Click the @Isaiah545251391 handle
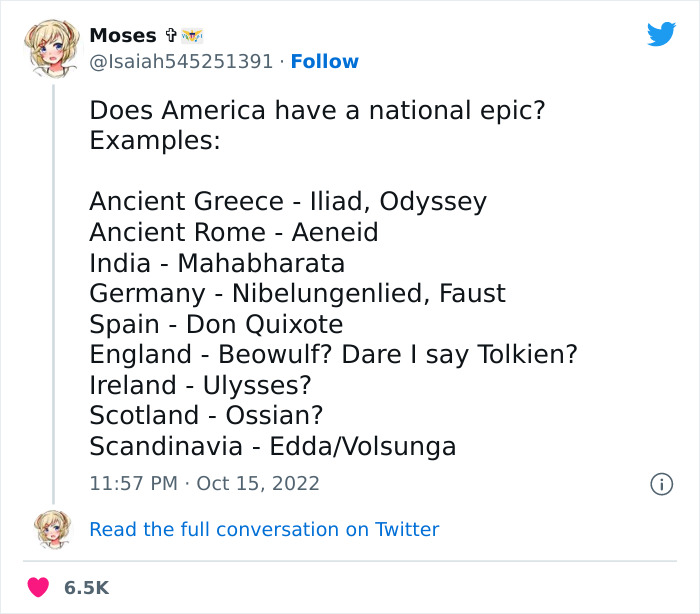The height and width of the screenshot is (614, 700). [x=181, y=62]
